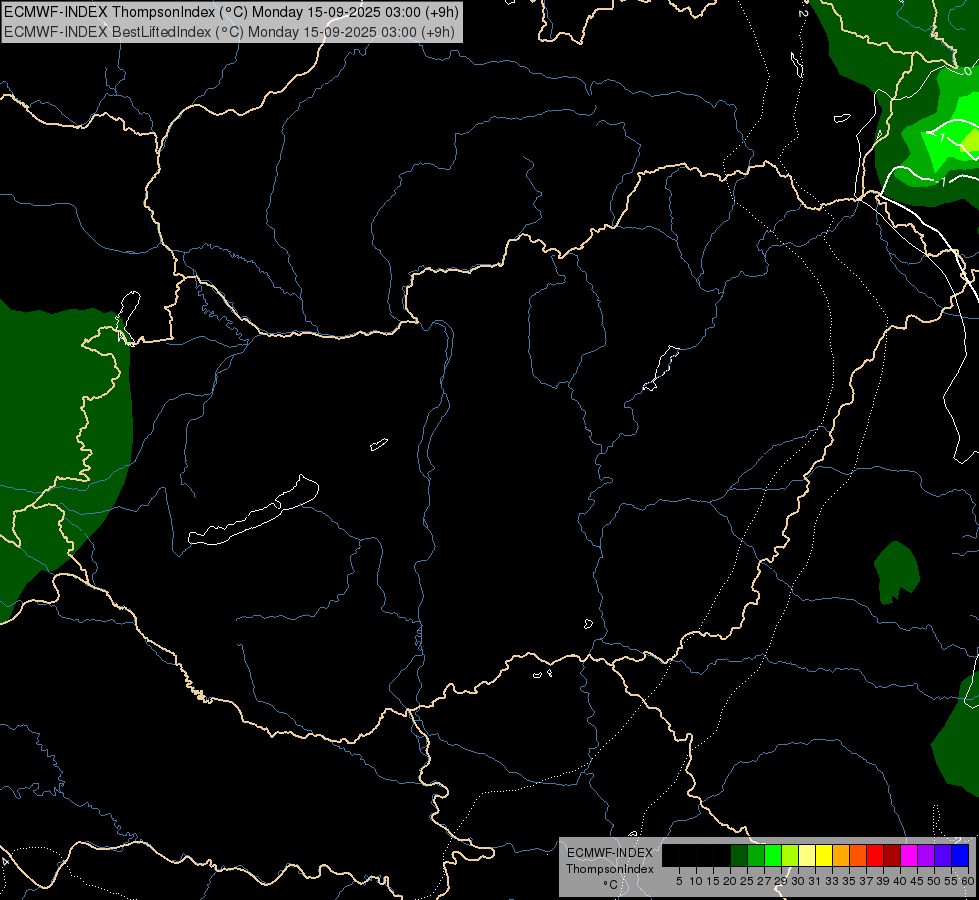This screenshot has width=979, height=900.
Task: Click the legend tick value 5
Action: click(679, 881)
